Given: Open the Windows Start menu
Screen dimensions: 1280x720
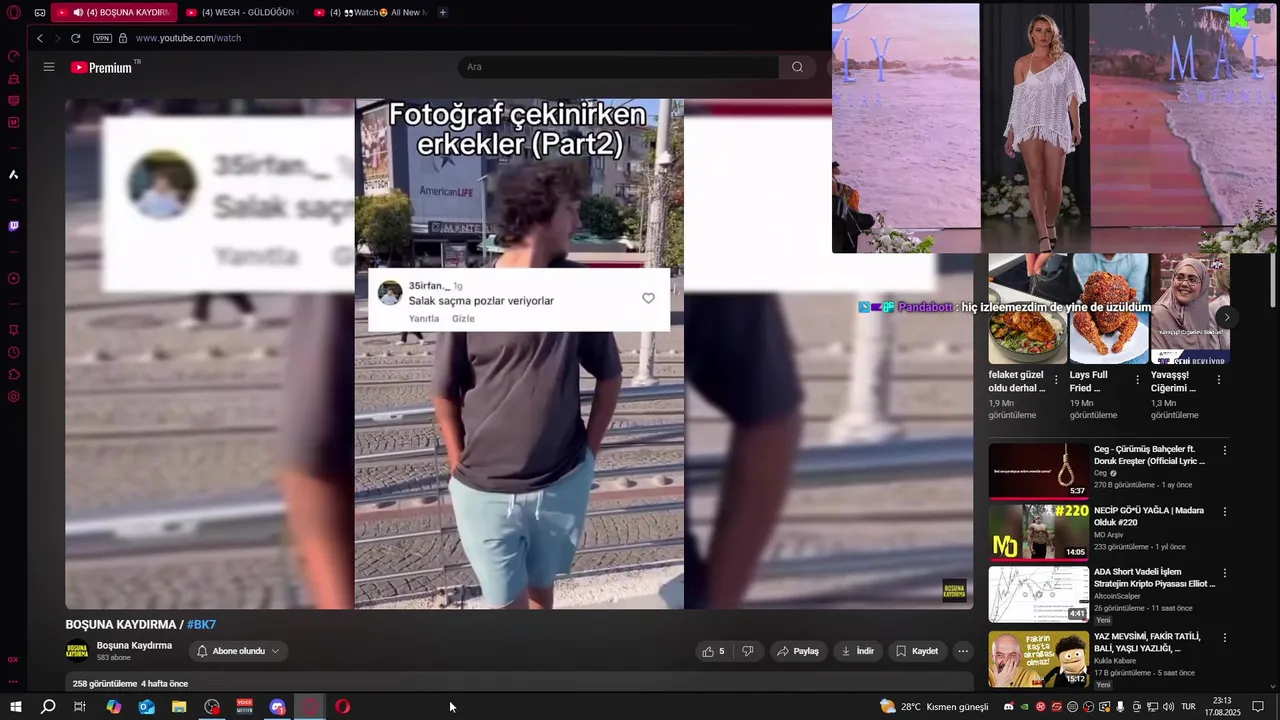Looking at the screenshot, I should [x=15, y=707].
